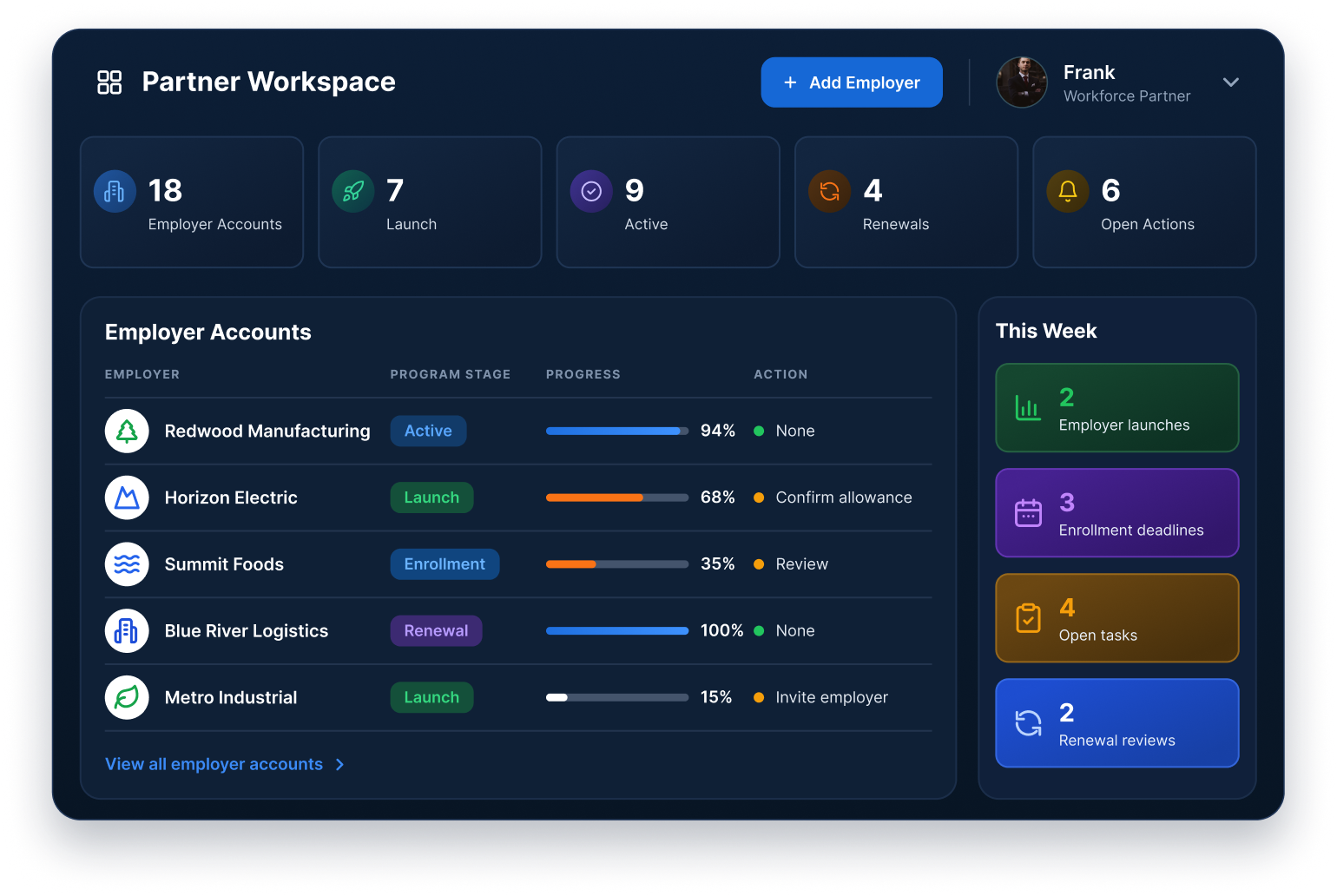
Task: Click the 100% progress value
Action: tap(722, 631)
